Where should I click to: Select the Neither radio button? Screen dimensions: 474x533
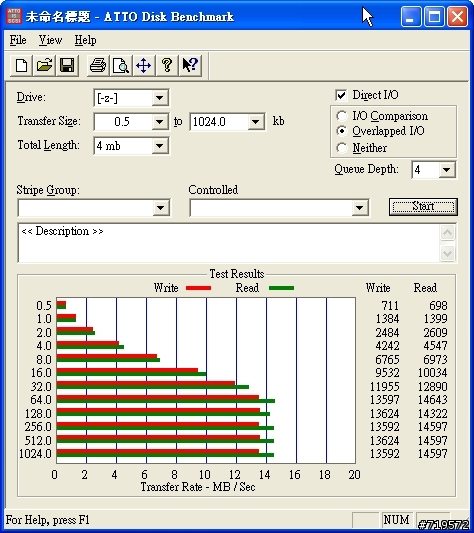(x=341, y=148)
